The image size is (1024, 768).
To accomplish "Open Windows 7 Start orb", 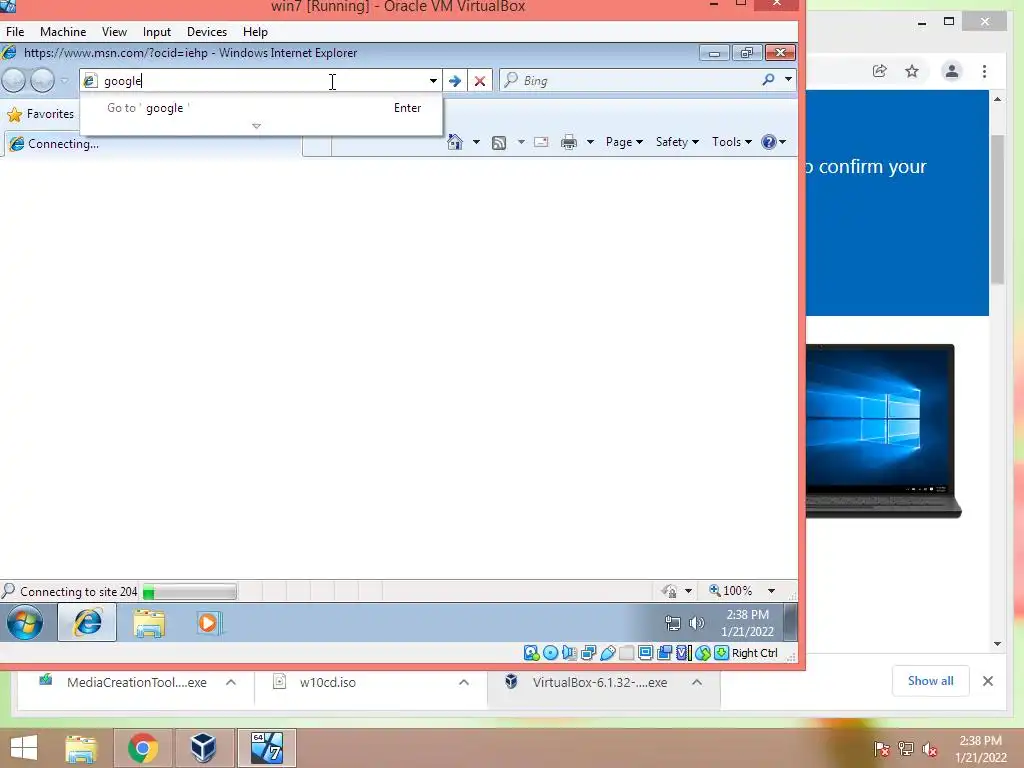I will tap(25, 622).
